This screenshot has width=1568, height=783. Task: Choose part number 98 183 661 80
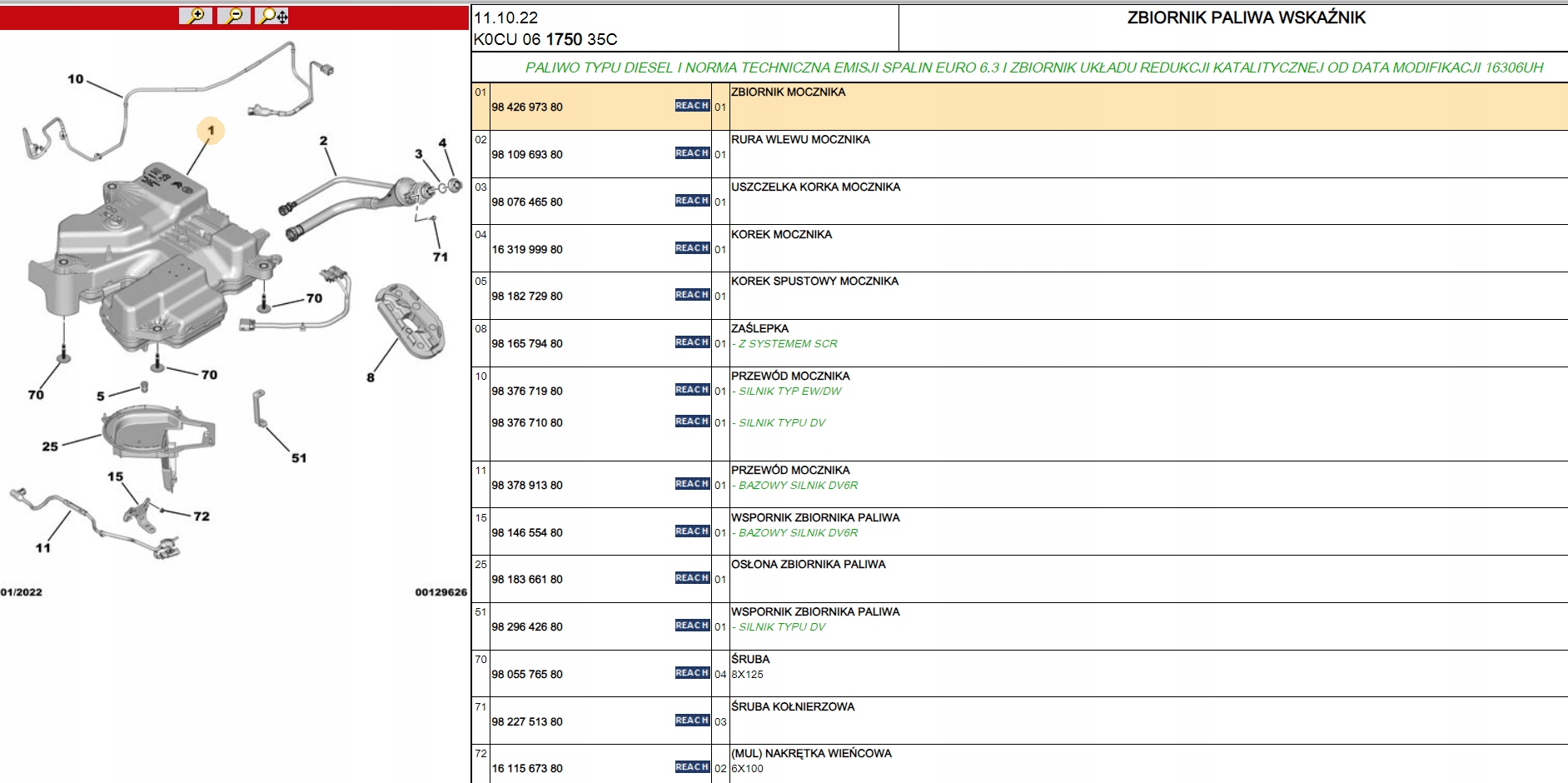click(x=527, y=580)
